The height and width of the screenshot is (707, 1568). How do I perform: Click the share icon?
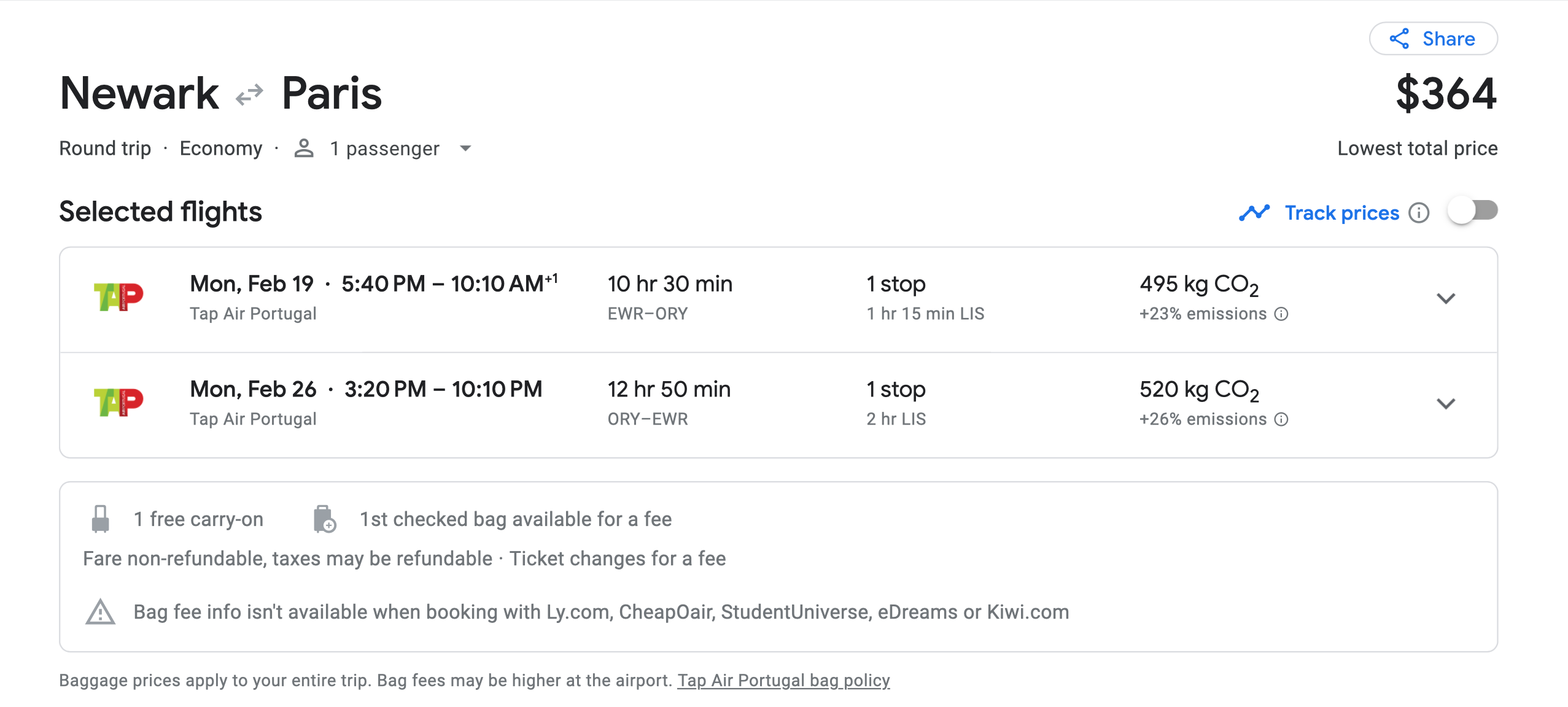1399,39
